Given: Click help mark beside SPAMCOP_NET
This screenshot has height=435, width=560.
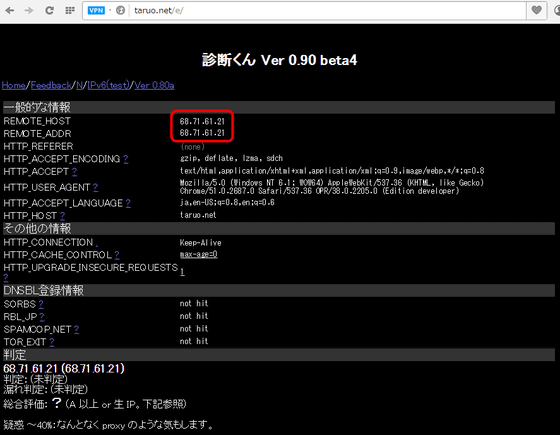Looking at the screenshot, I should pyautogui.click(x=76, y=329).
